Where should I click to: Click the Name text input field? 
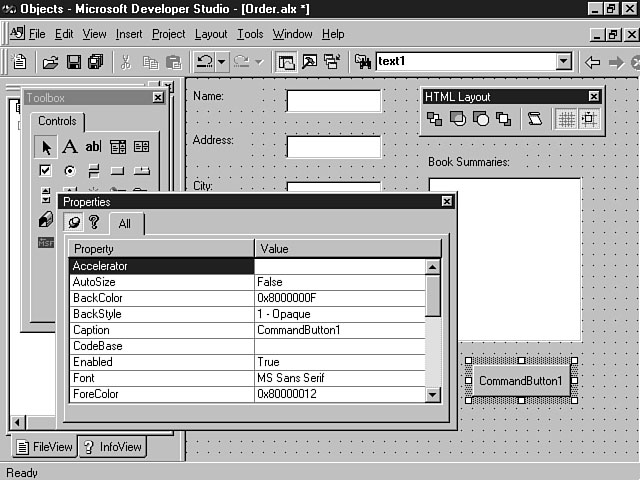point(333,101)
